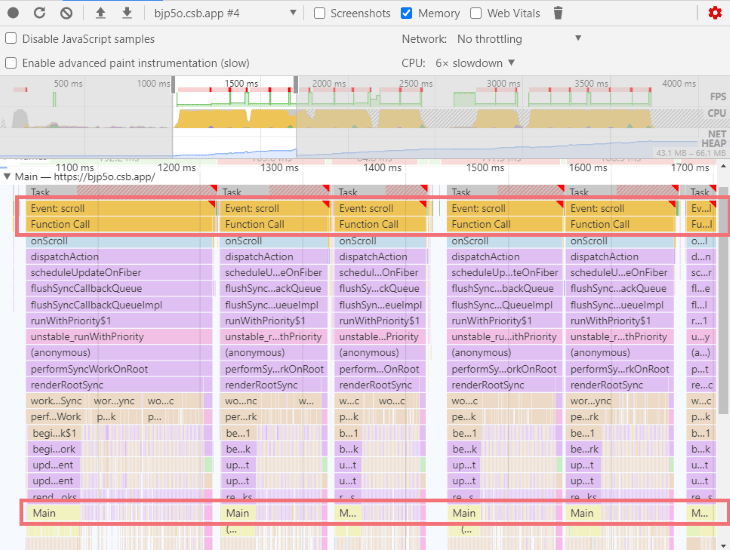This screenshot has width=730, height=550.
Task: Click the right overview window handle
Action: click(x=296, y=85)
